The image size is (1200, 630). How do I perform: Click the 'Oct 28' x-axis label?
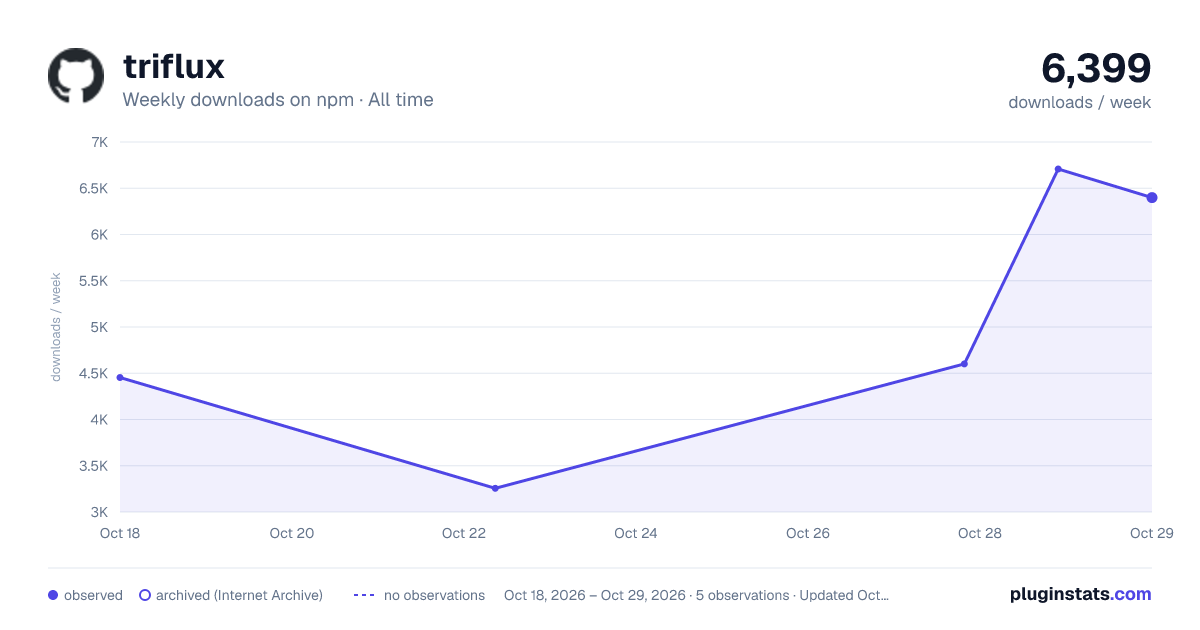(980, 533)
